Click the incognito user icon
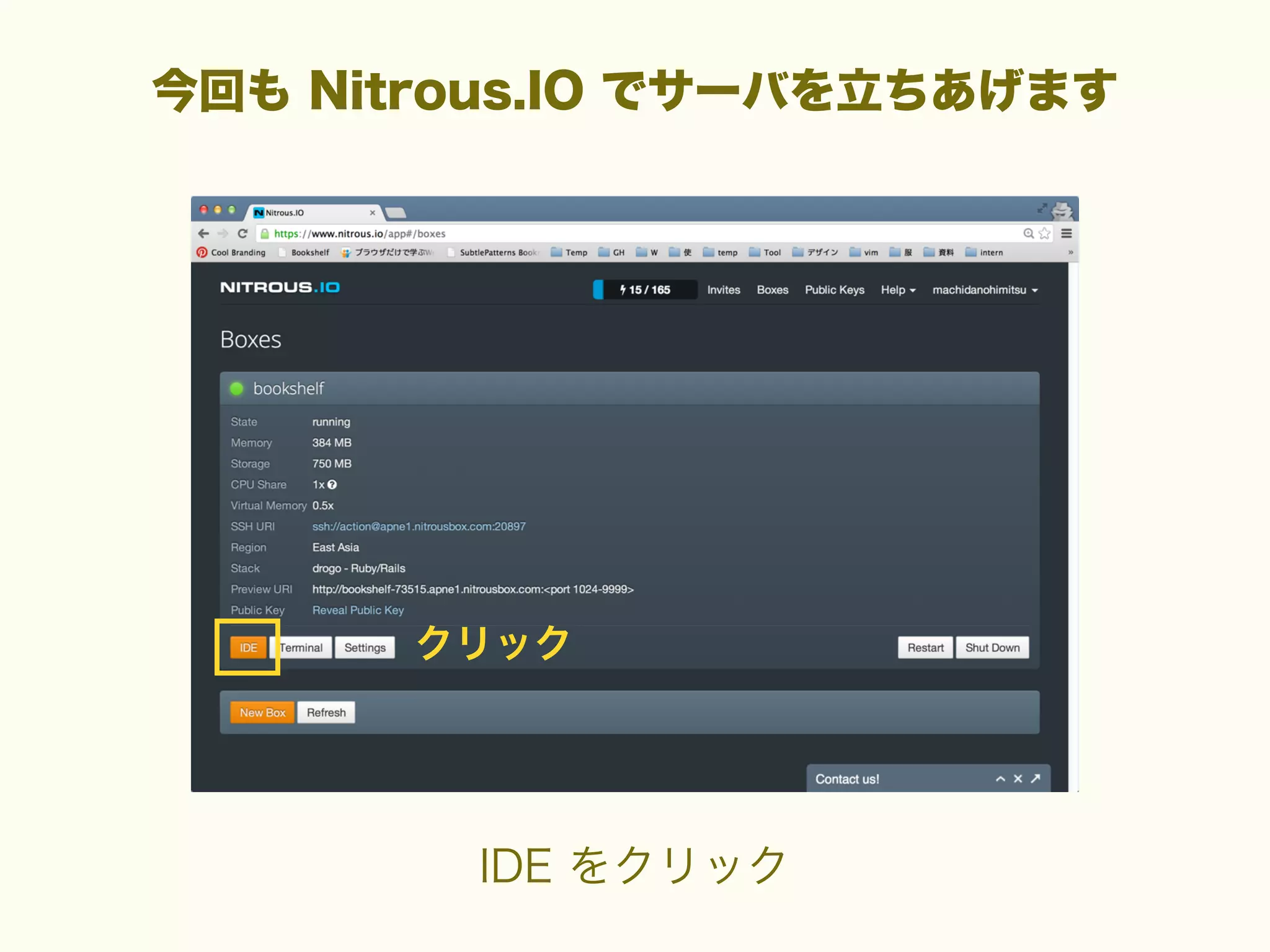This screenshot has width=1270, height=952. (x=1062, y=211)
